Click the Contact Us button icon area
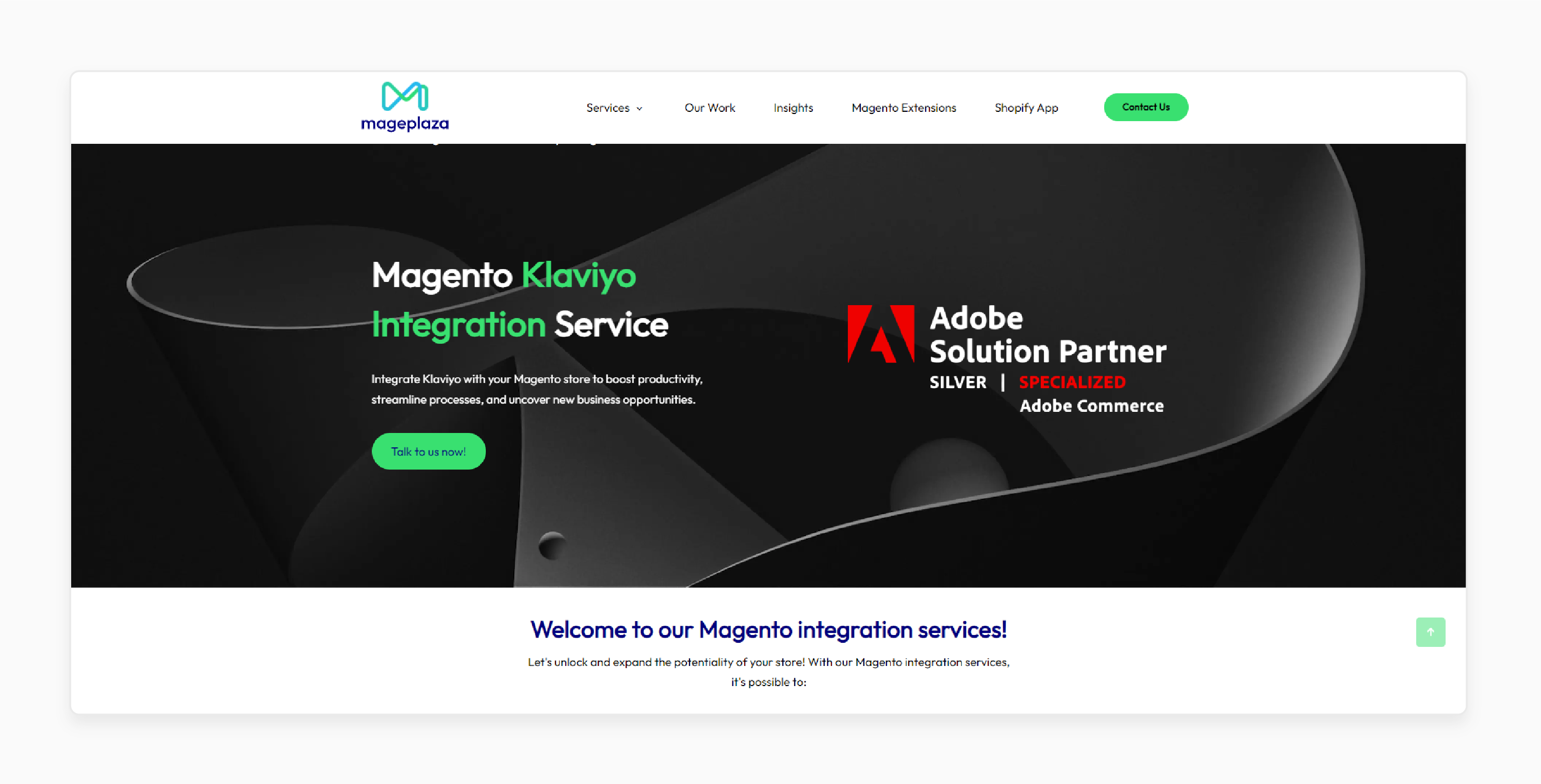 [x=1146, y=107]
